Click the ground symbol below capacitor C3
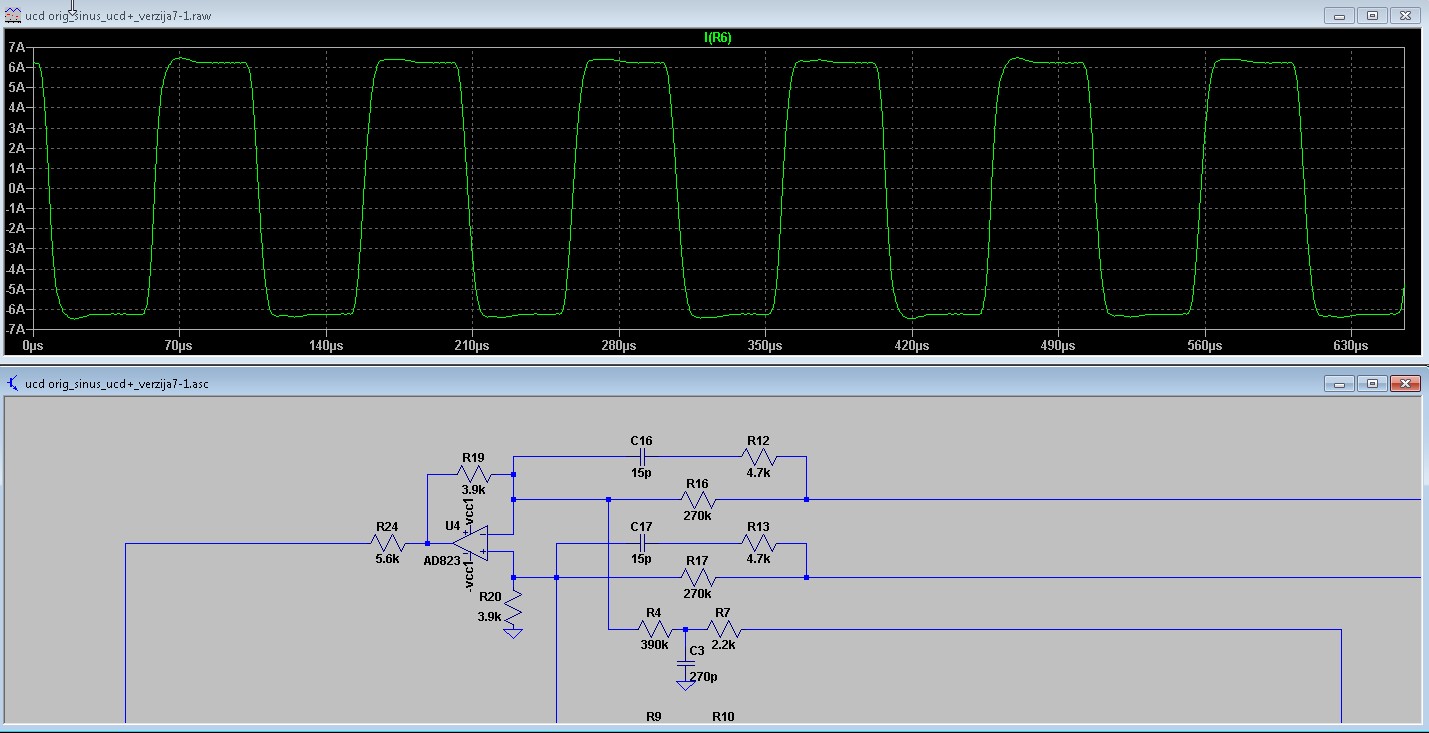The width and height of the screenshot is (1429, 733). pos(685,684)
